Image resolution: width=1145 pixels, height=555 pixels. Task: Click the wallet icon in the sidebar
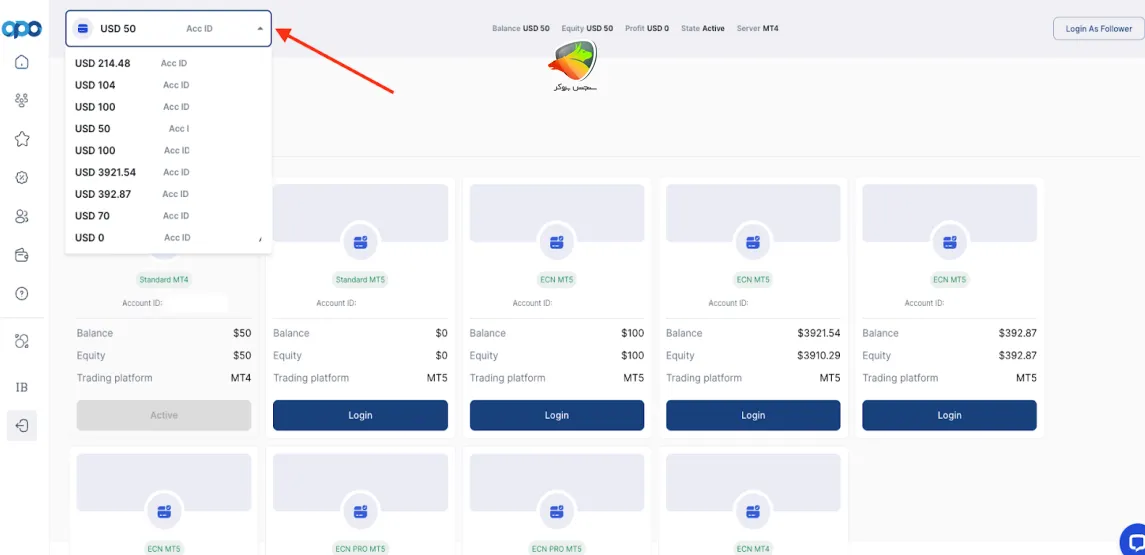click(x=22, y=255)
